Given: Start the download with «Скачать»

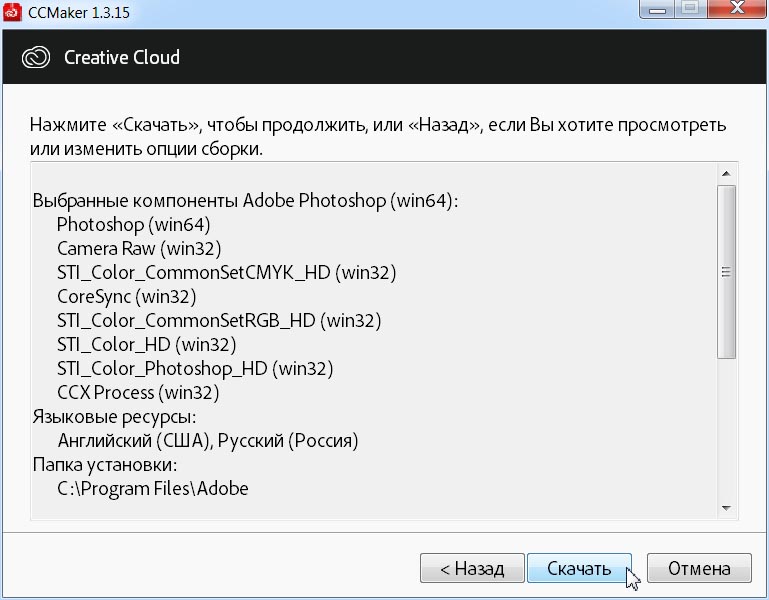Looking at the screenshot, I should click(578, 568).
